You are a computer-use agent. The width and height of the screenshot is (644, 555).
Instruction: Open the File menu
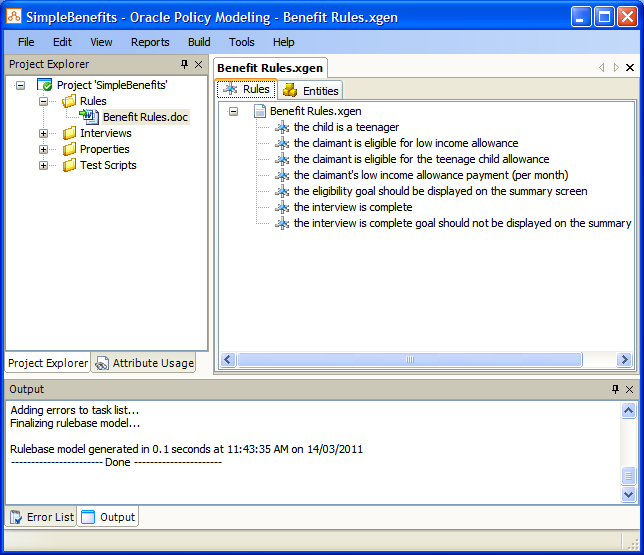click(x=26, y=42)
